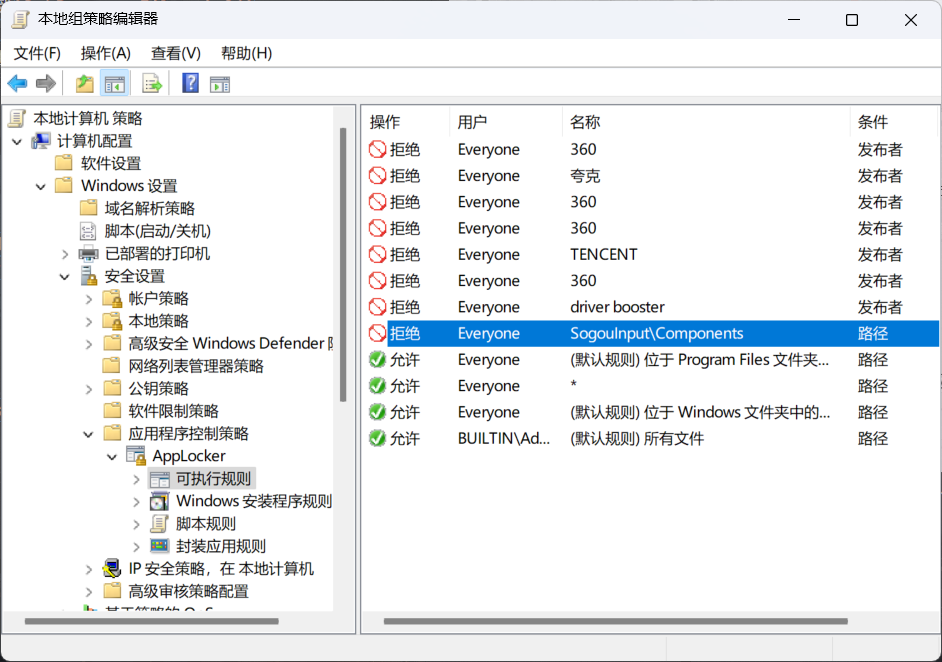Click the blue Back arrow in toolbar
The image size is (942, 662).
tap(17, 84)
